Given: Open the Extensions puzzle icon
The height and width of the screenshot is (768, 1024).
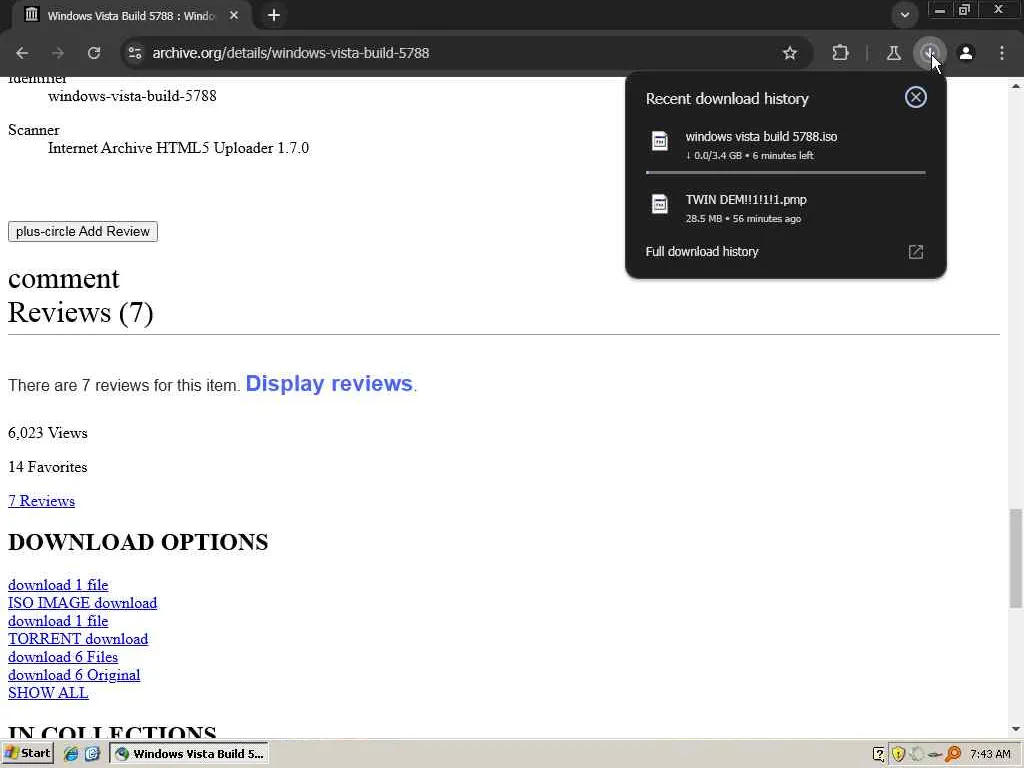Looking at the screenshot, I should click(x=840, y=53).
